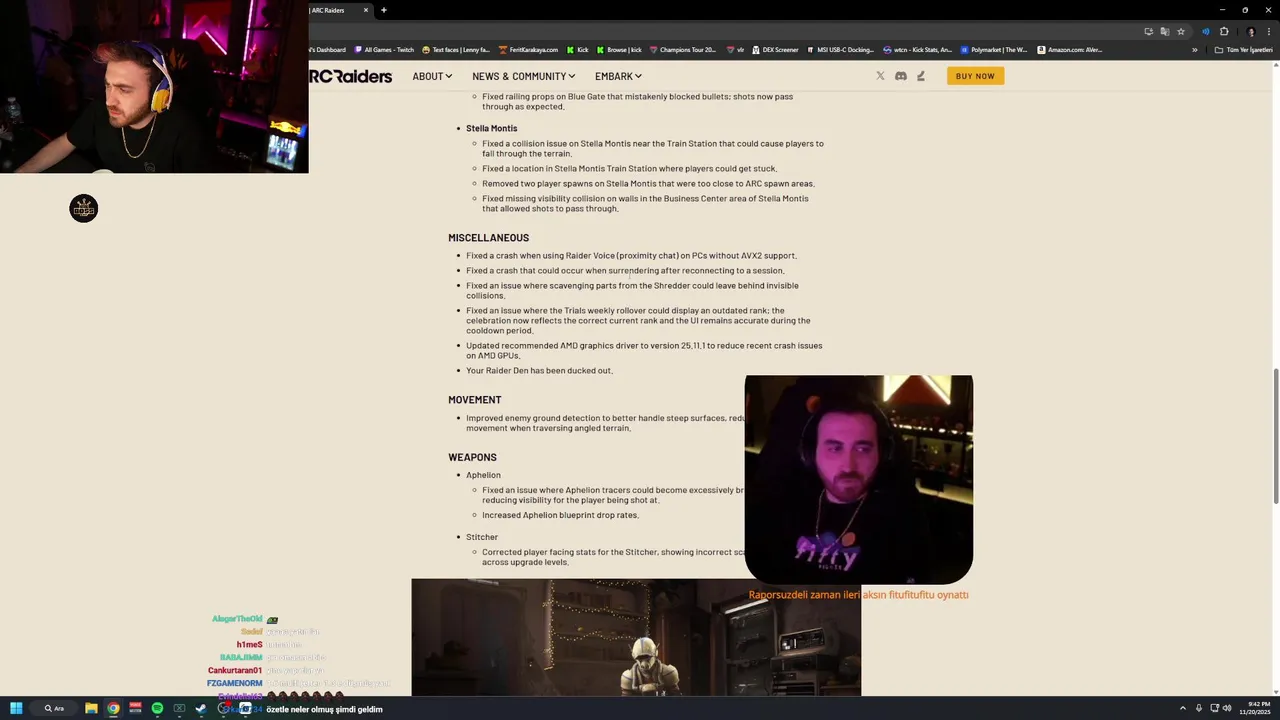Screen dimensions: 1280x720
Task: Expand the EMBARK dropdown menu
Action: (x=618, y=76)
